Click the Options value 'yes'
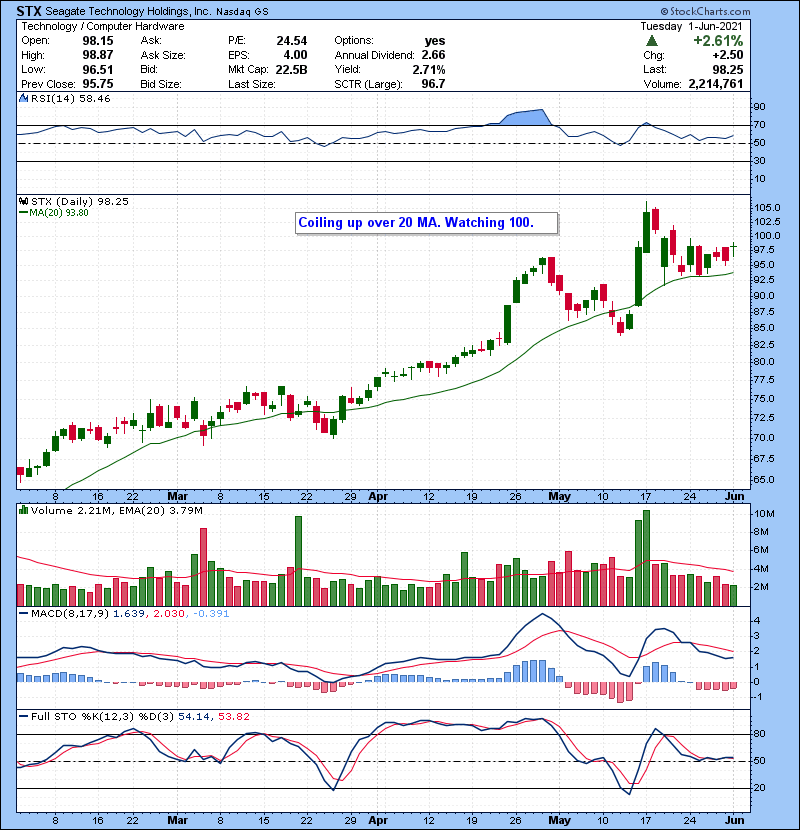 coord(435,41)
